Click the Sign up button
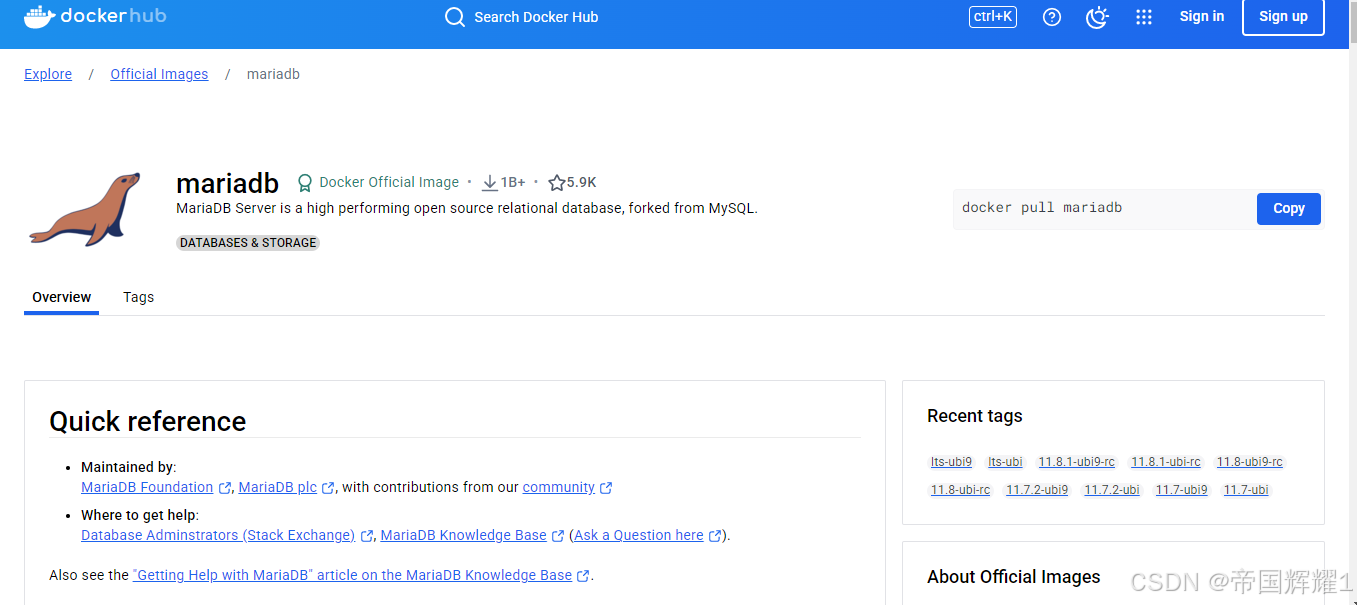 [x=1283, y=16]
